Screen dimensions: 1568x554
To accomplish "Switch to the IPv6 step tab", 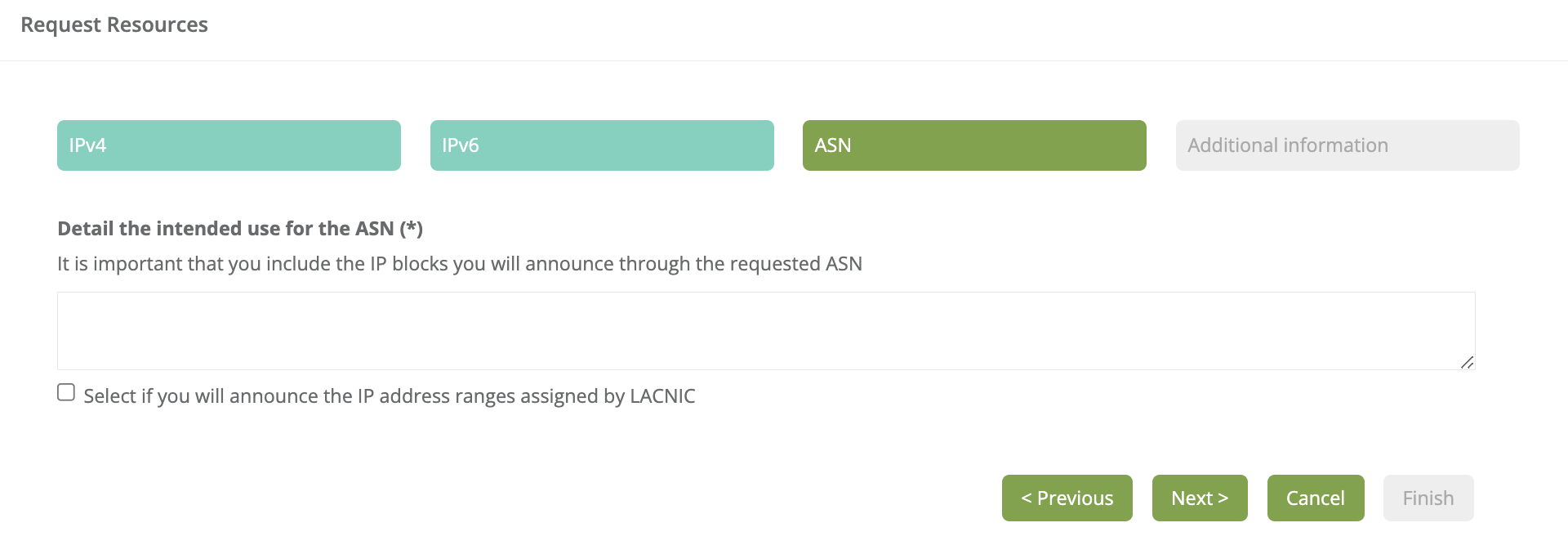I will coord(602,145).
